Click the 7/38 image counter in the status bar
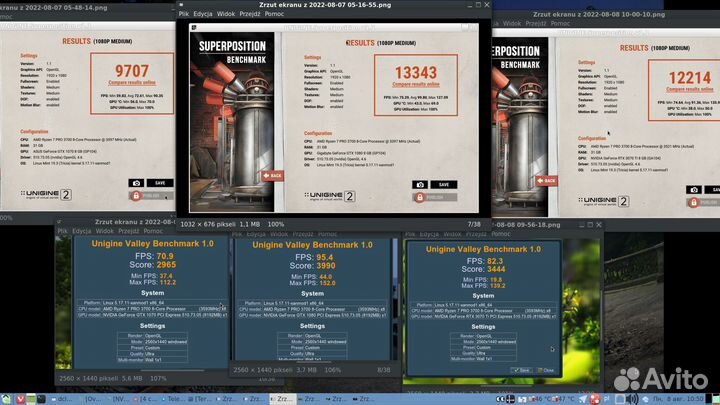Image resolution: width=720 pixels, height=405 pixels. [474, 225]
